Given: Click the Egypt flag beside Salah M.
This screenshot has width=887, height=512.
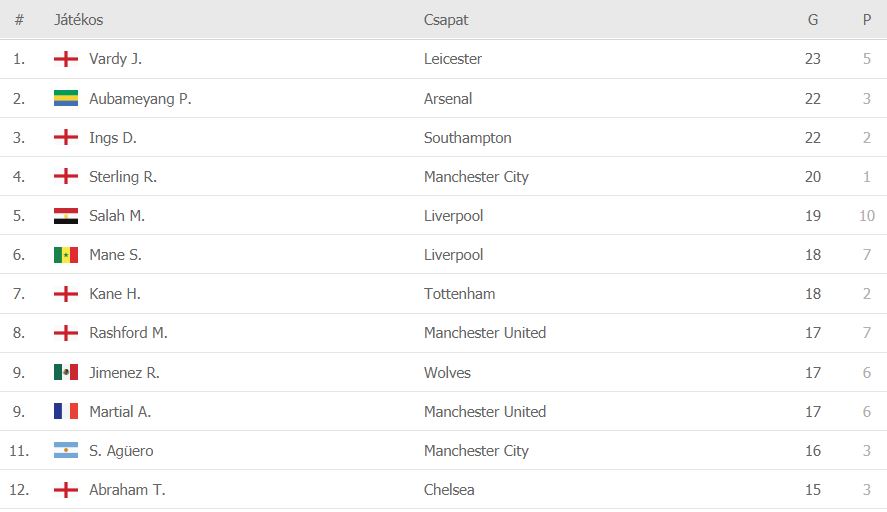Looking at the screenshot, I should (x=66, y=216).
